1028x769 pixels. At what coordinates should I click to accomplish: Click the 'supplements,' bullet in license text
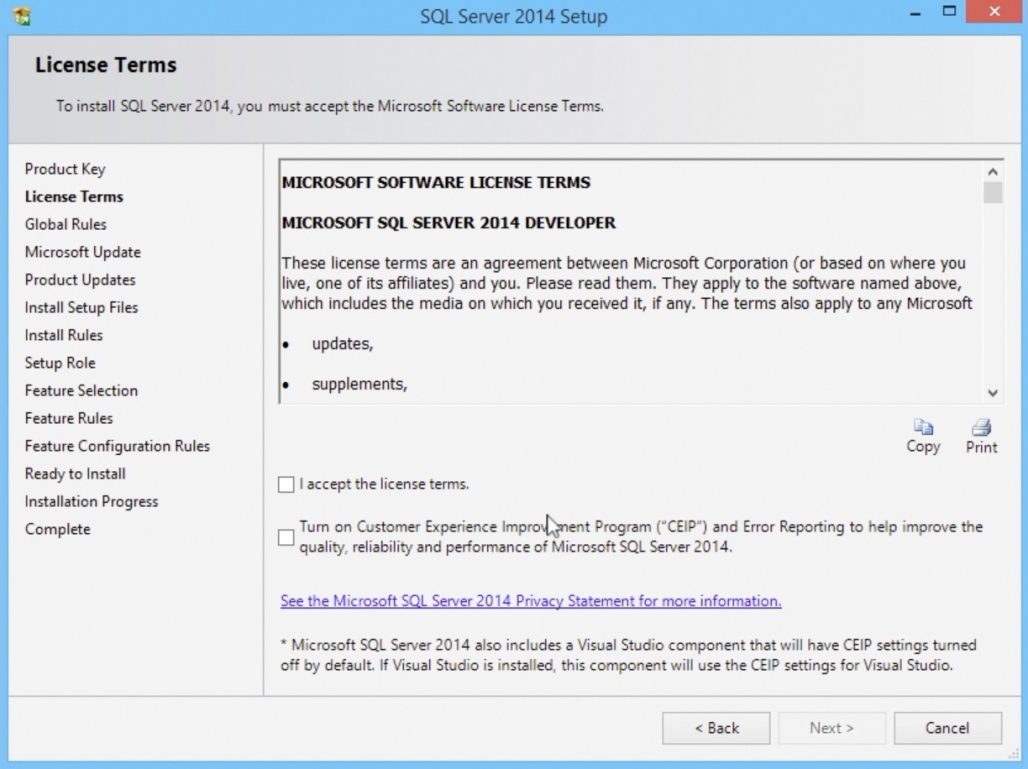359,384
